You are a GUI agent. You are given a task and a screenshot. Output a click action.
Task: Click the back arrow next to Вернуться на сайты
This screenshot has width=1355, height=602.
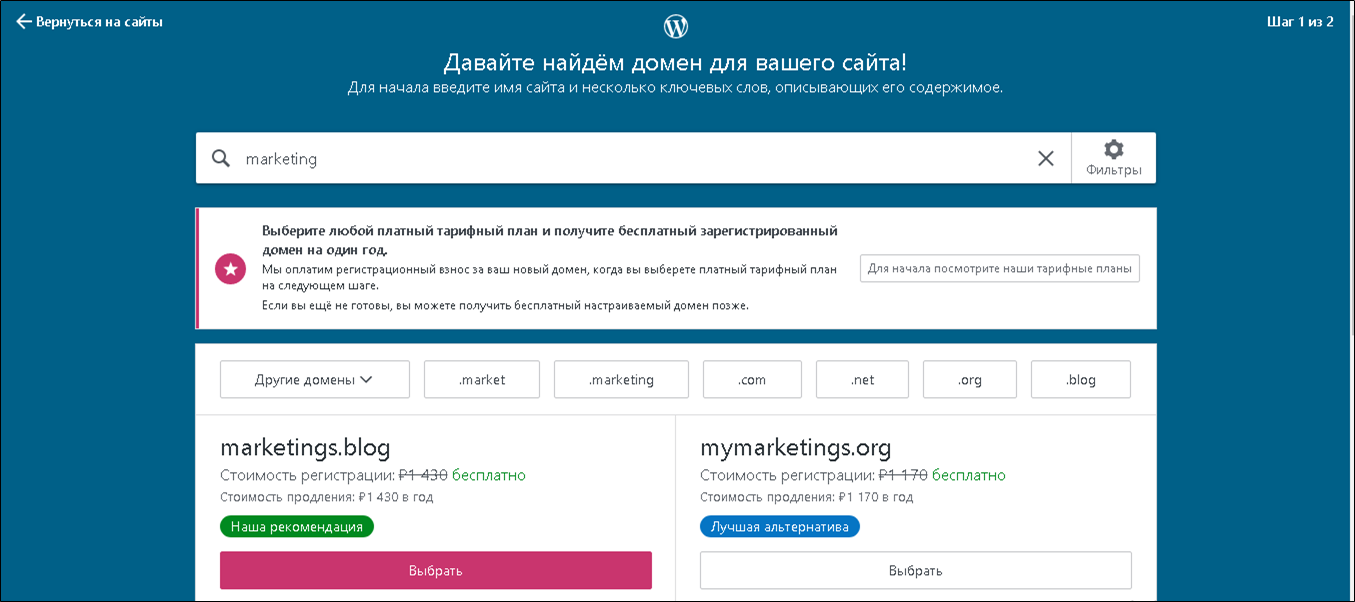click(22, 20)
